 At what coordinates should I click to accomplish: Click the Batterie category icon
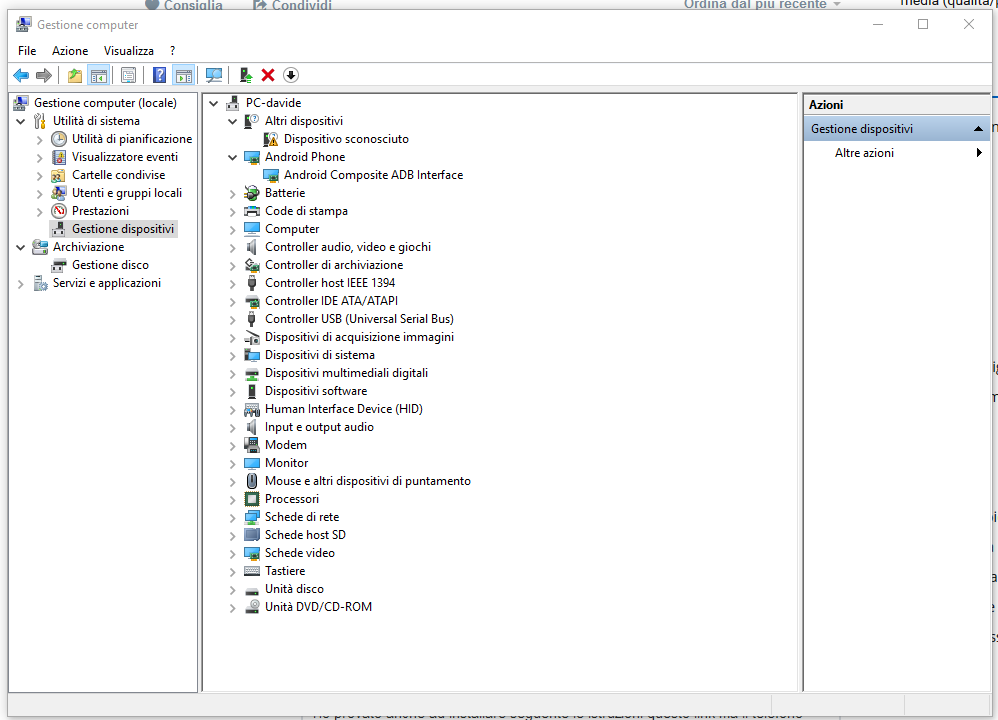[252, 193]
